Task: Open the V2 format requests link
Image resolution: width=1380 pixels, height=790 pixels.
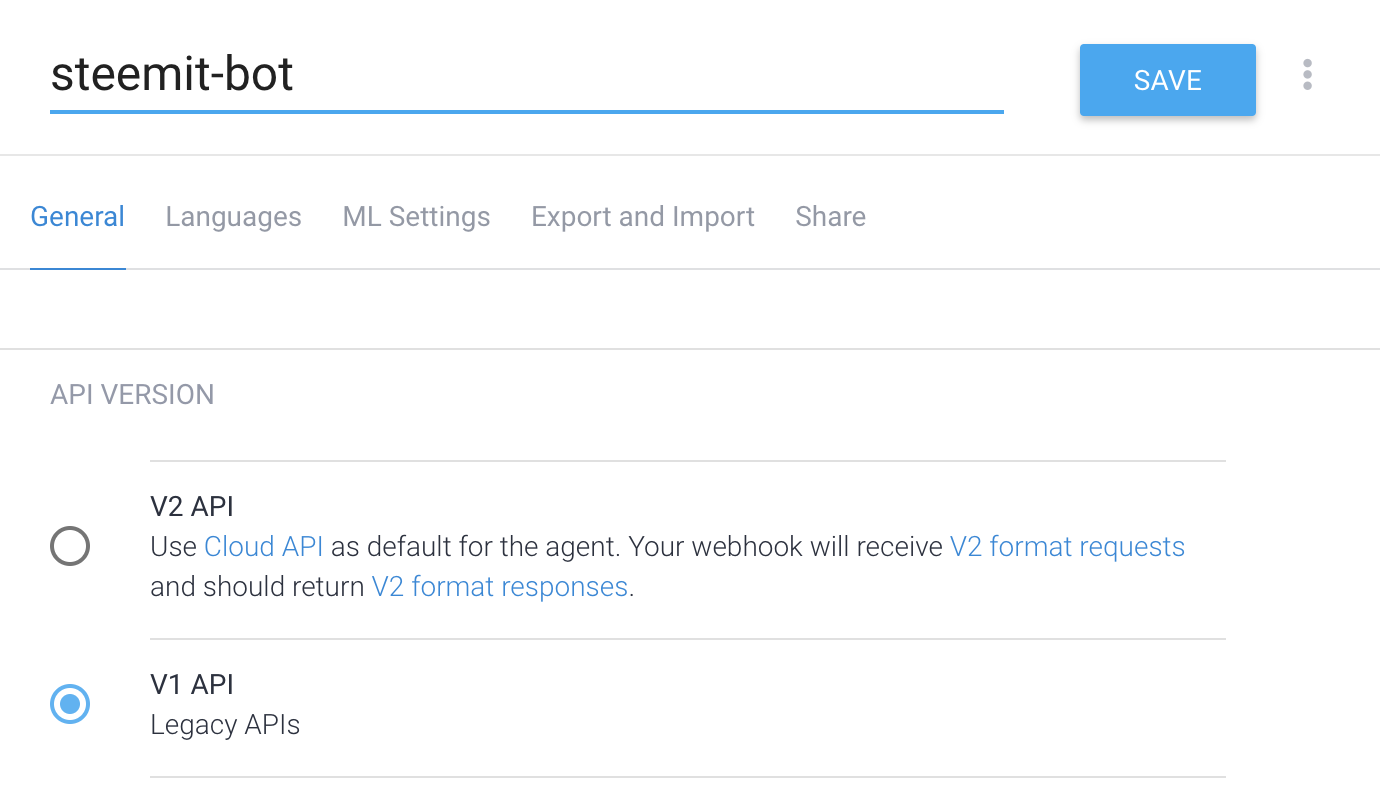Action: pyautogui.click(x=1067, y=547)
